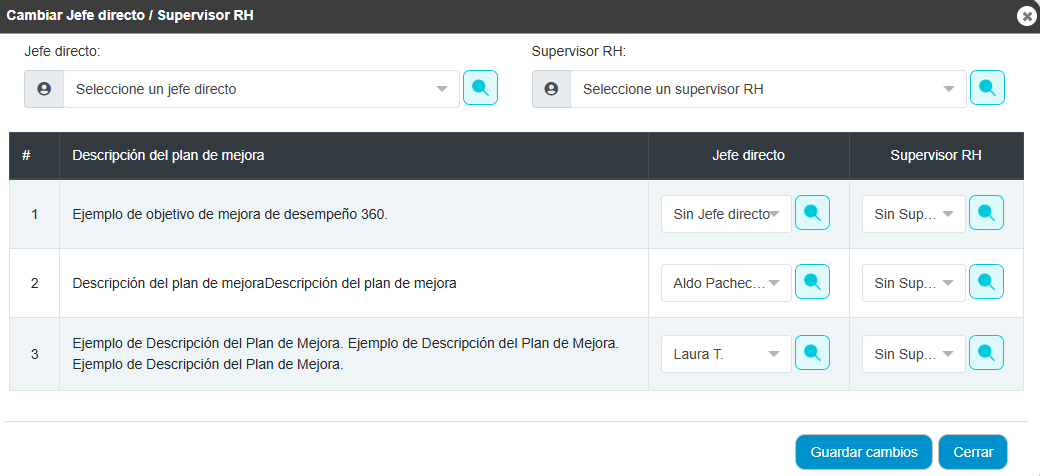This screenshot has height=476, width=1040.
Task: Click search icon next to Supervisor RH selector
Action: click(x=987, y=88)
